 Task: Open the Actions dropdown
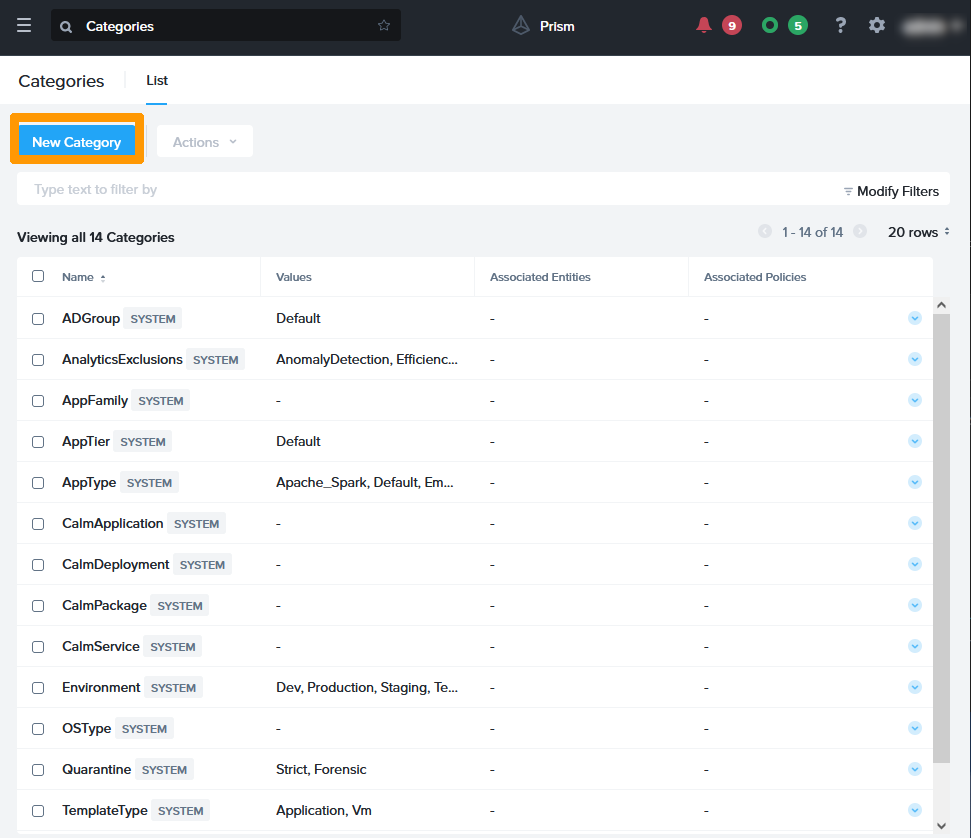click(204, 142)
